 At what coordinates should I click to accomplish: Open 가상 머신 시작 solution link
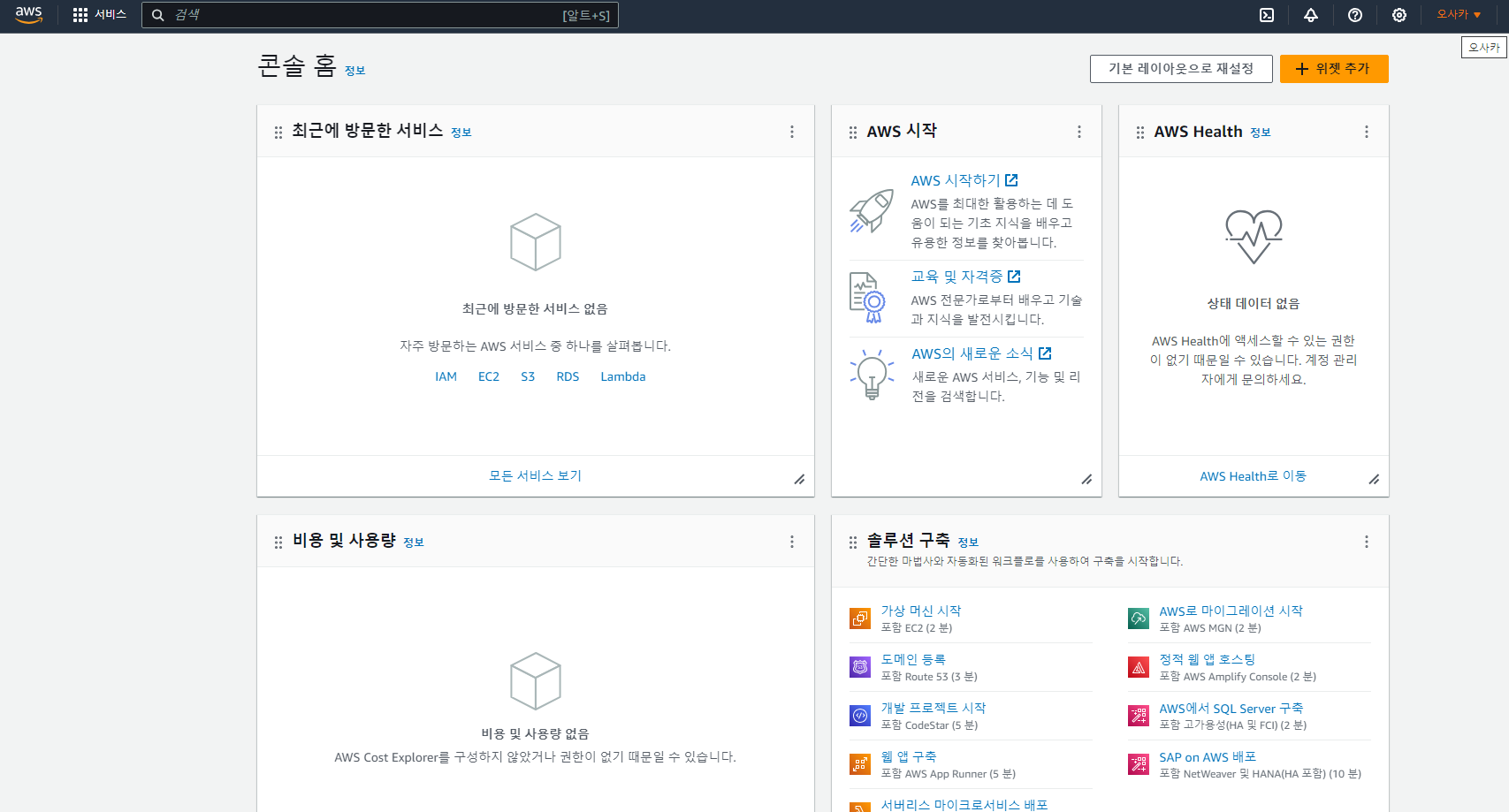(921, 611)
